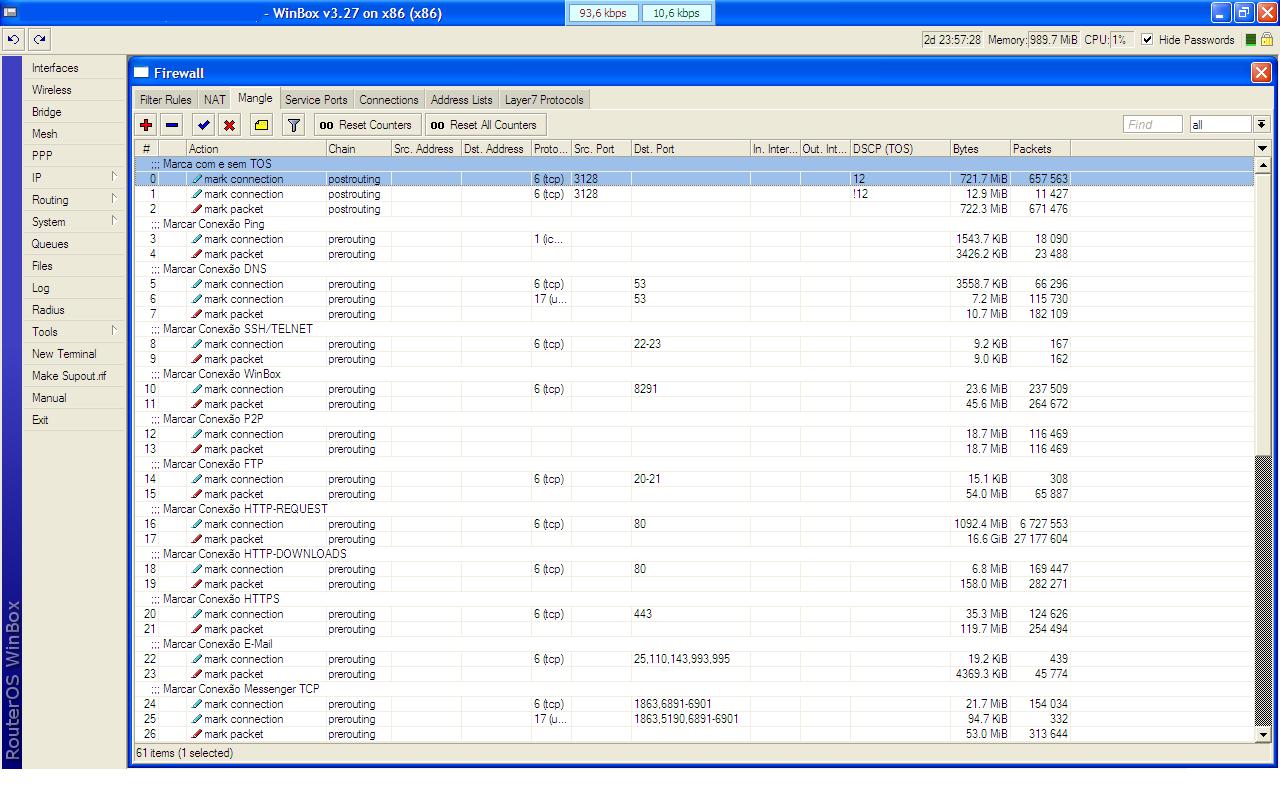Sort by the Chain column header
The image size is (1280, 800).
pos(359,149)
